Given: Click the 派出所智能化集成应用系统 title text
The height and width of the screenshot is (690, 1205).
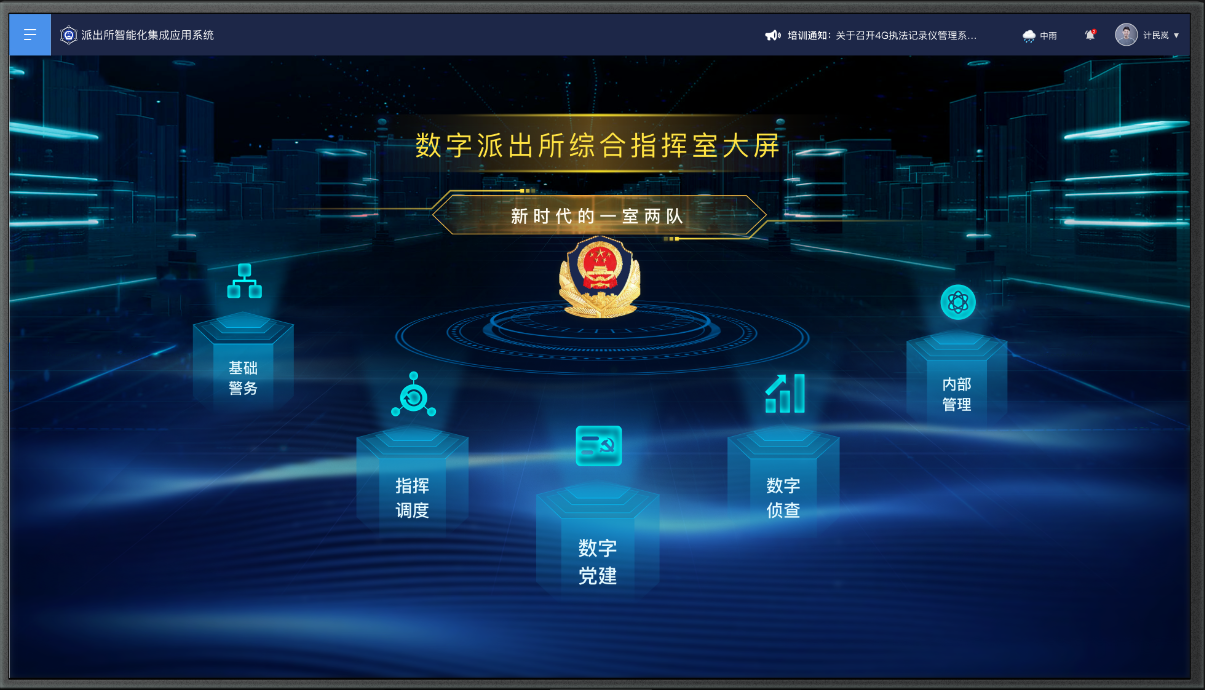Looking at the screenshot, I should point(148,35).
